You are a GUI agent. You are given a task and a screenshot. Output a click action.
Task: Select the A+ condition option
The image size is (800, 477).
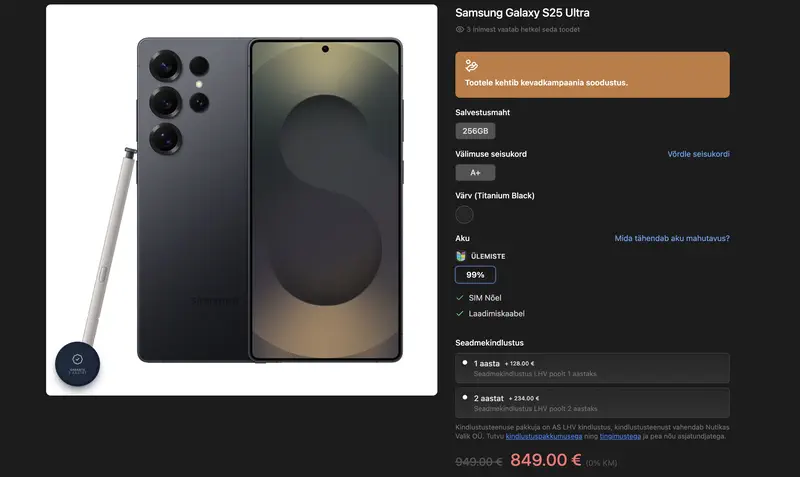coord(475,172)
